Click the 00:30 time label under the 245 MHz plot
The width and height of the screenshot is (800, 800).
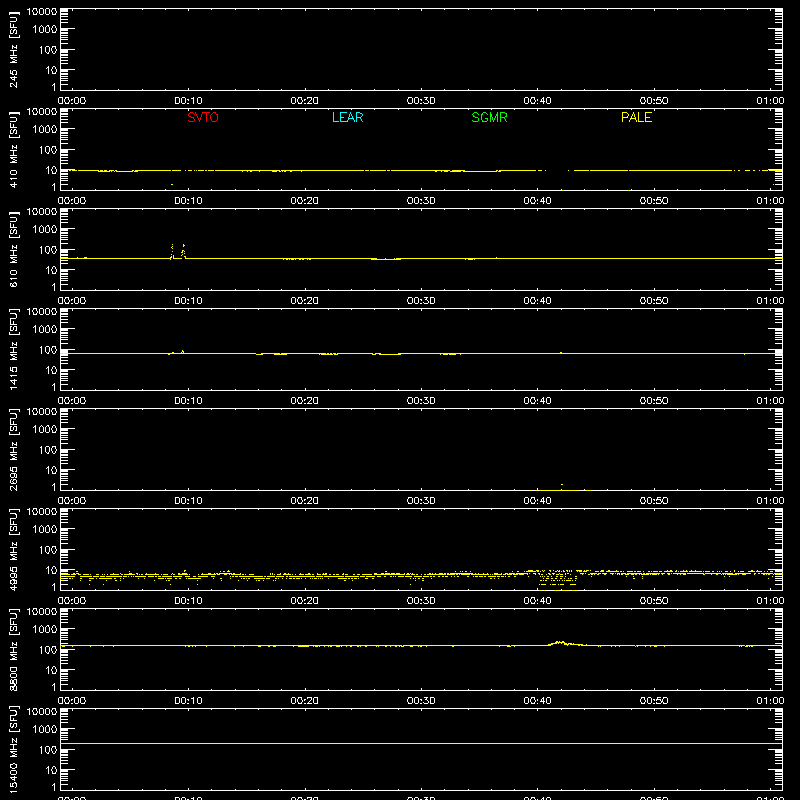click(x=421, y=101)
